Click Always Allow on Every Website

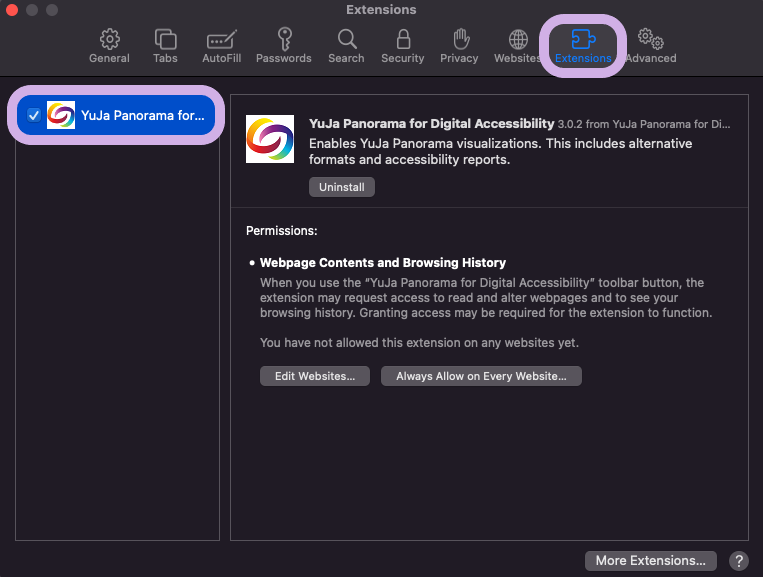tap(481, 376)
